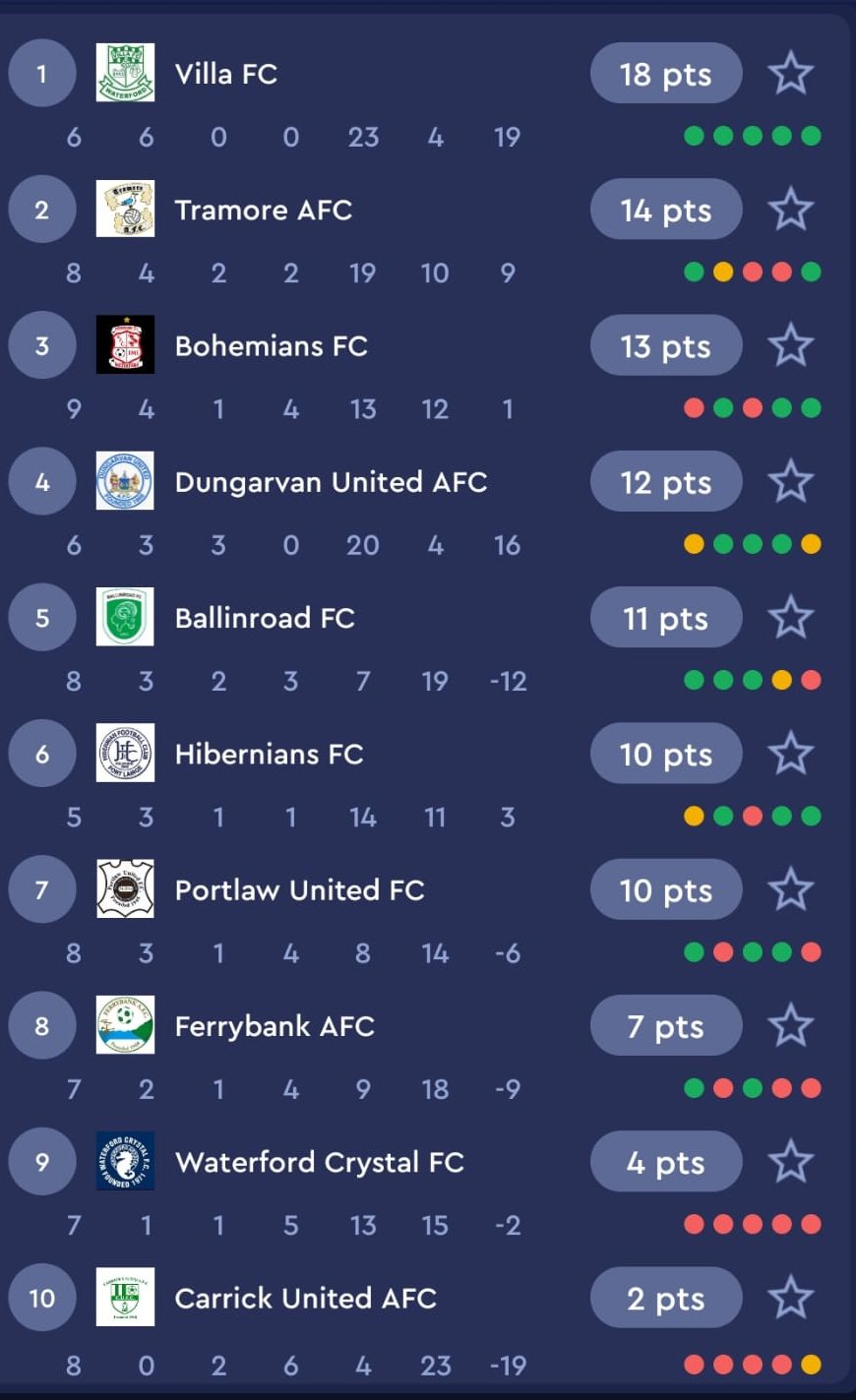Click the Villa FC club crest
Image resolution: width=856 pixels, height=1400 pixels.
(125, 73)
